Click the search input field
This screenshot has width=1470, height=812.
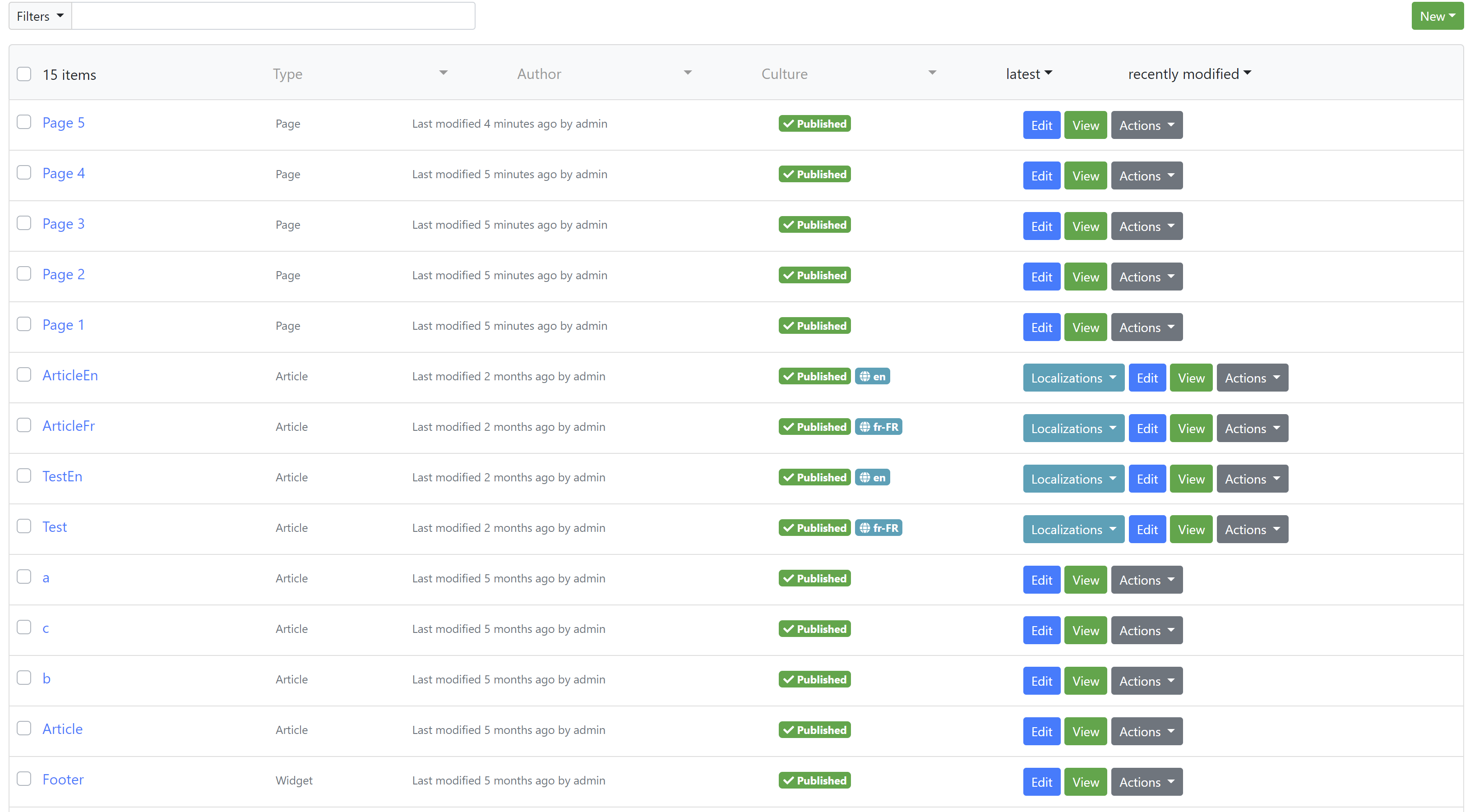pyautogui.click(x=274, y=16)
